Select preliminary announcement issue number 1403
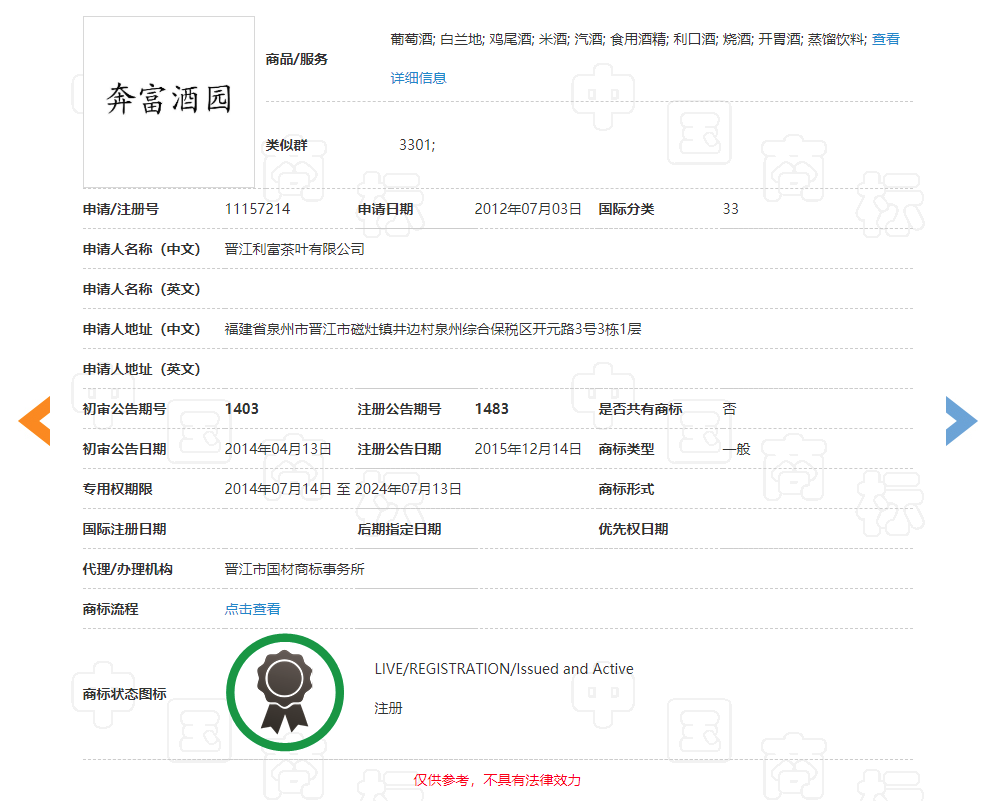 tap(242, 409)
